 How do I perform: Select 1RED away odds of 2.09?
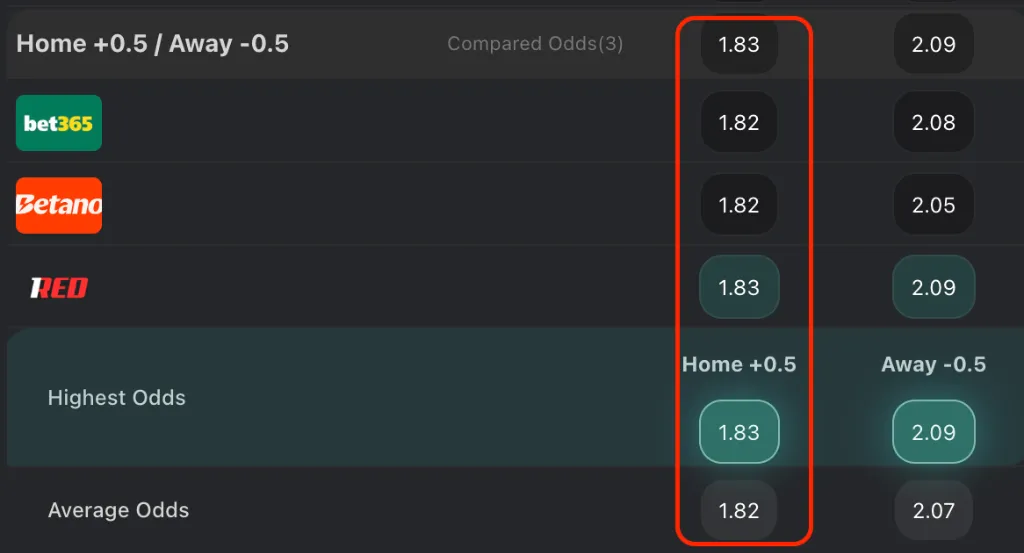tap(933, 288)
